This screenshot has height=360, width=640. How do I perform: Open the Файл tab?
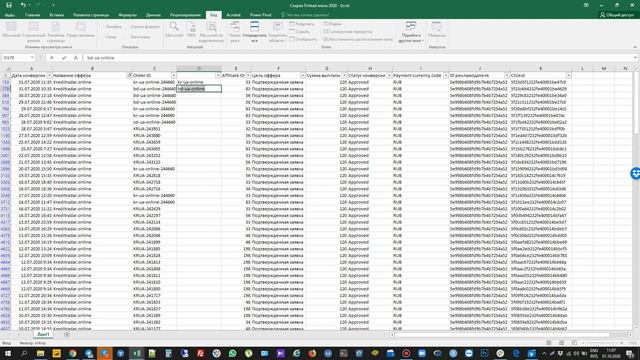tap(10, 15)
